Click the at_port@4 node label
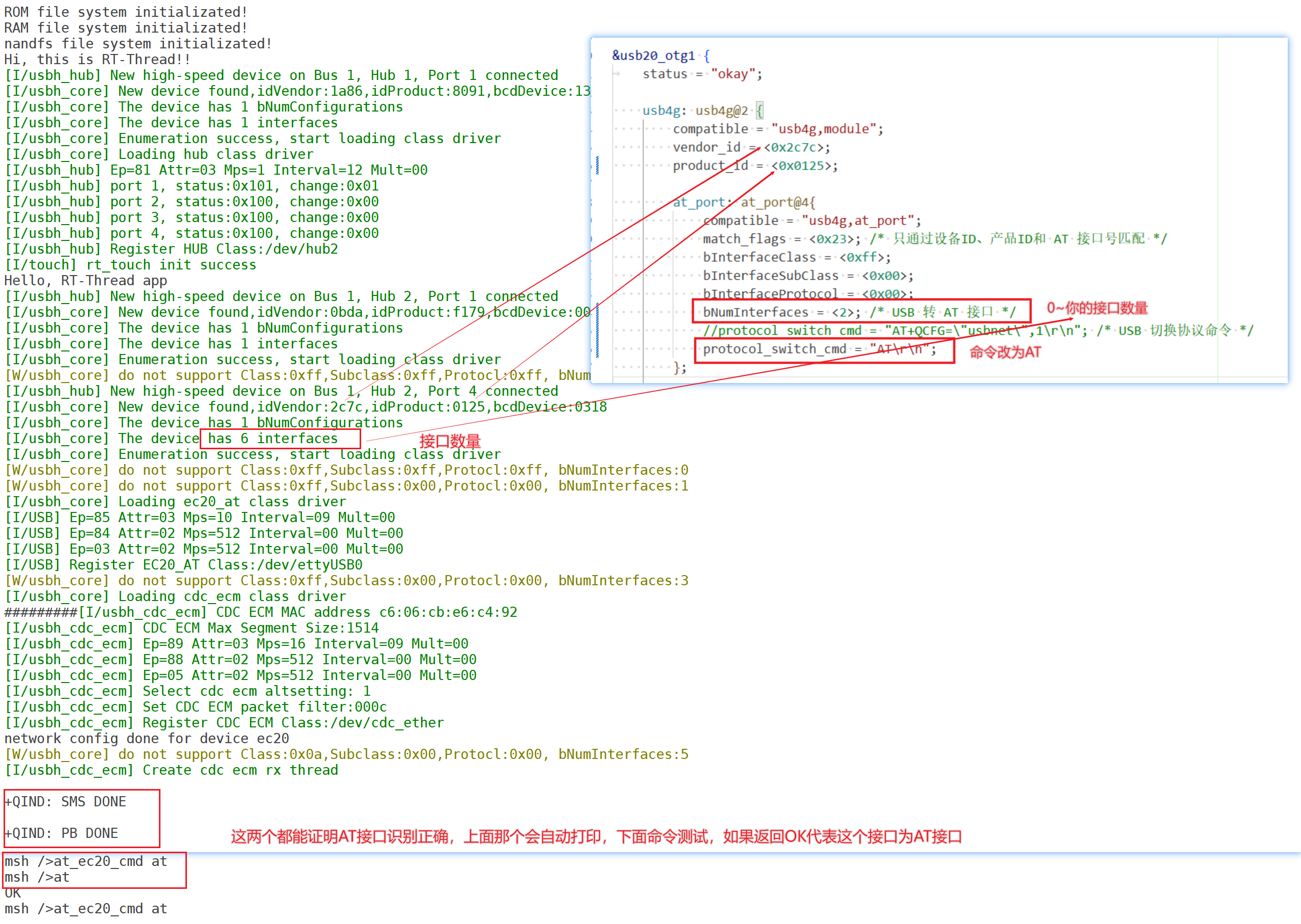This screenshot has height=924, width=1301. 778,202
